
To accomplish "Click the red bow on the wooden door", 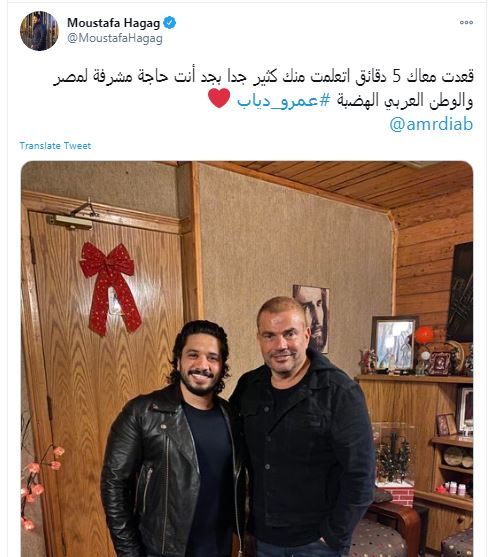I will point(110,288).
